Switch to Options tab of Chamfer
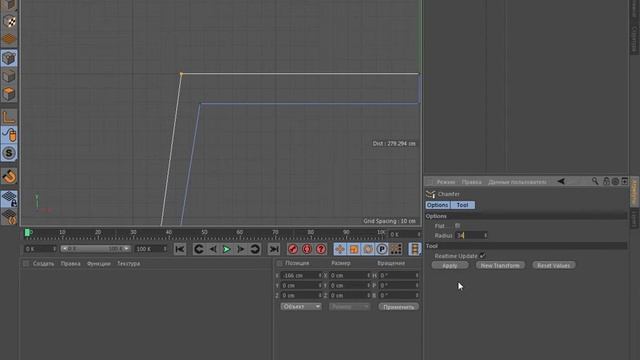The image size is (640, 360). coord(438,205)
